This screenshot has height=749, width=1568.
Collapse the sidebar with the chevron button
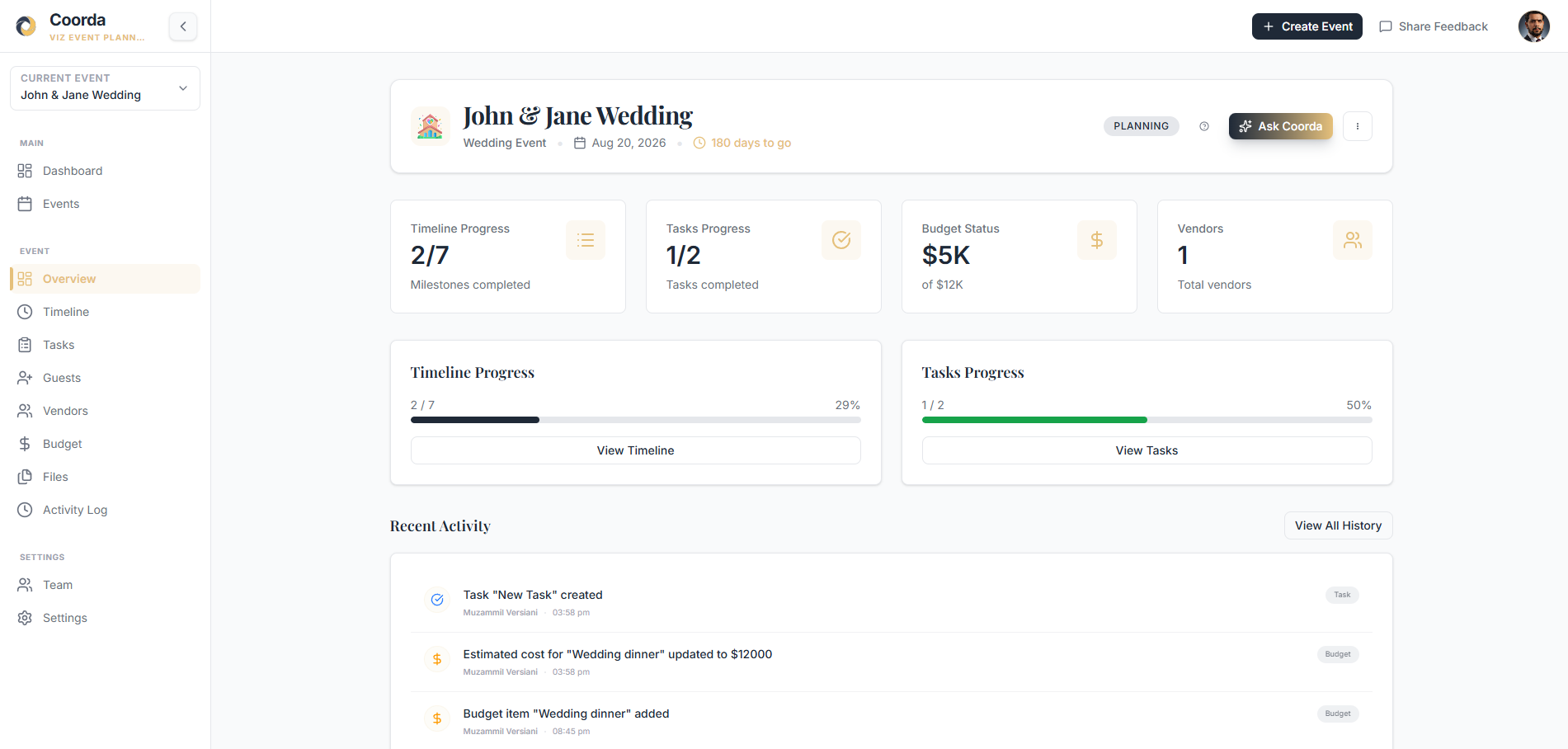tap(182, 26)
